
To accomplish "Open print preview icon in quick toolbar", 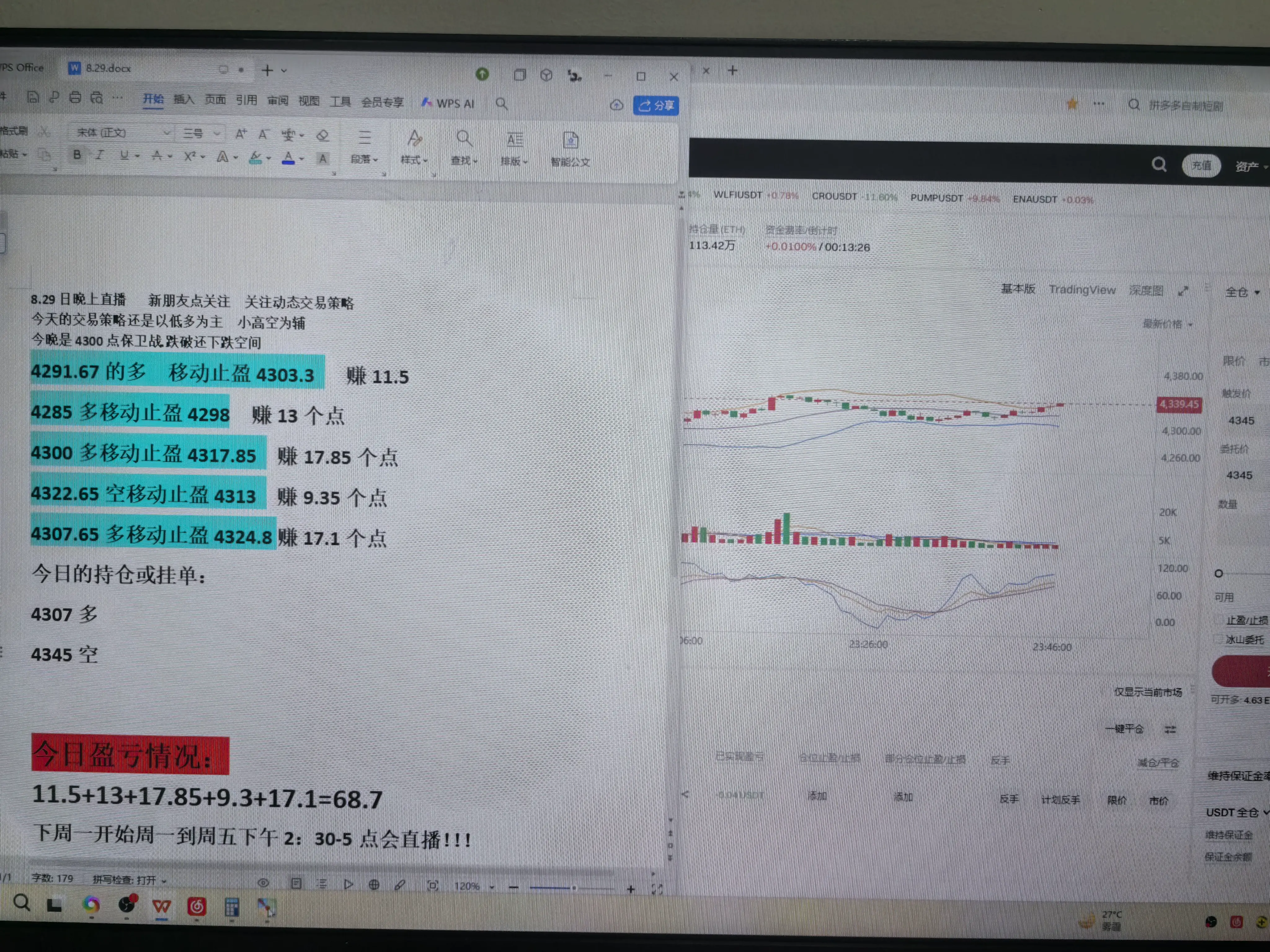I will 96,98.
